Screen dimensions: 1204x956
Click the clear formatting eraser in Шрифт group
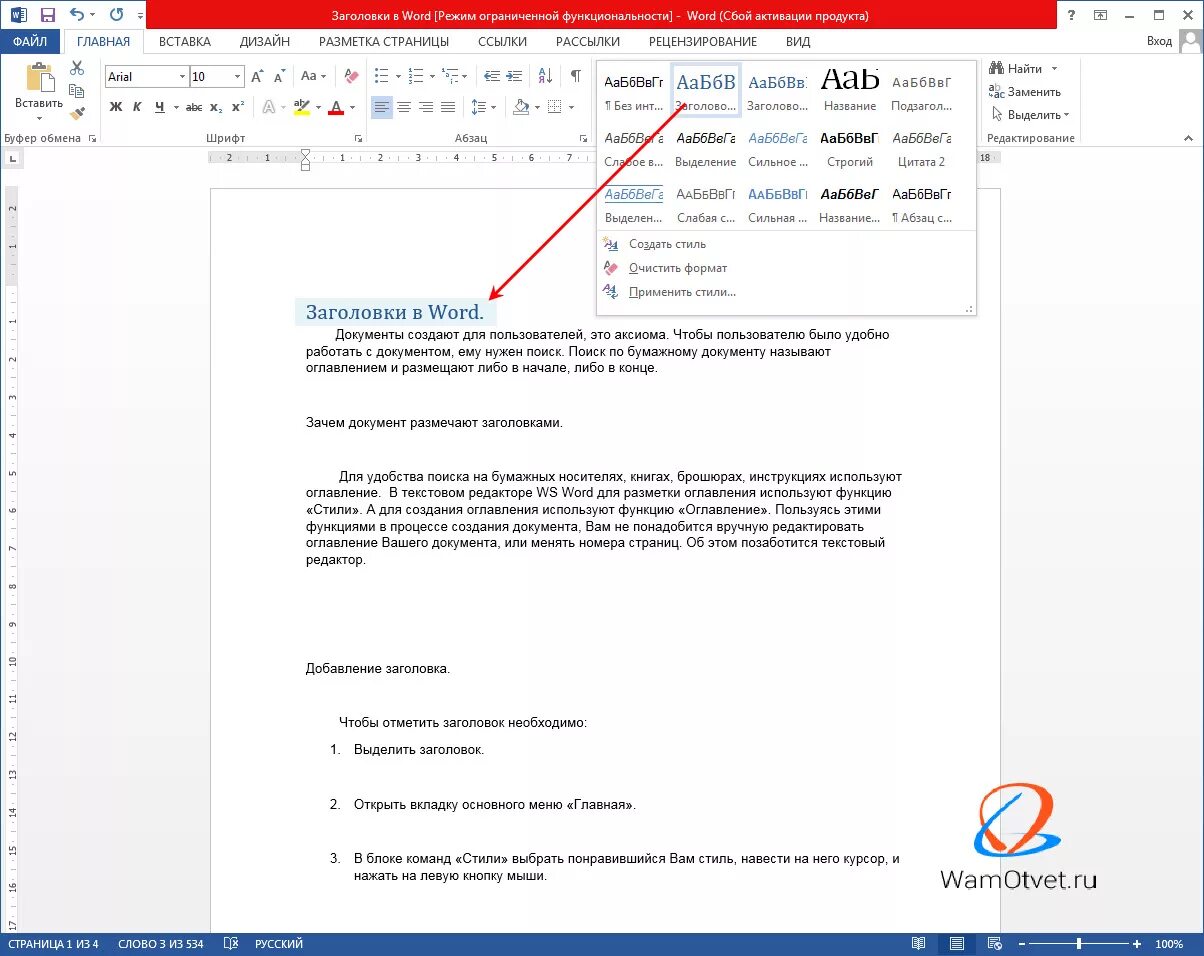pos(351,77)
